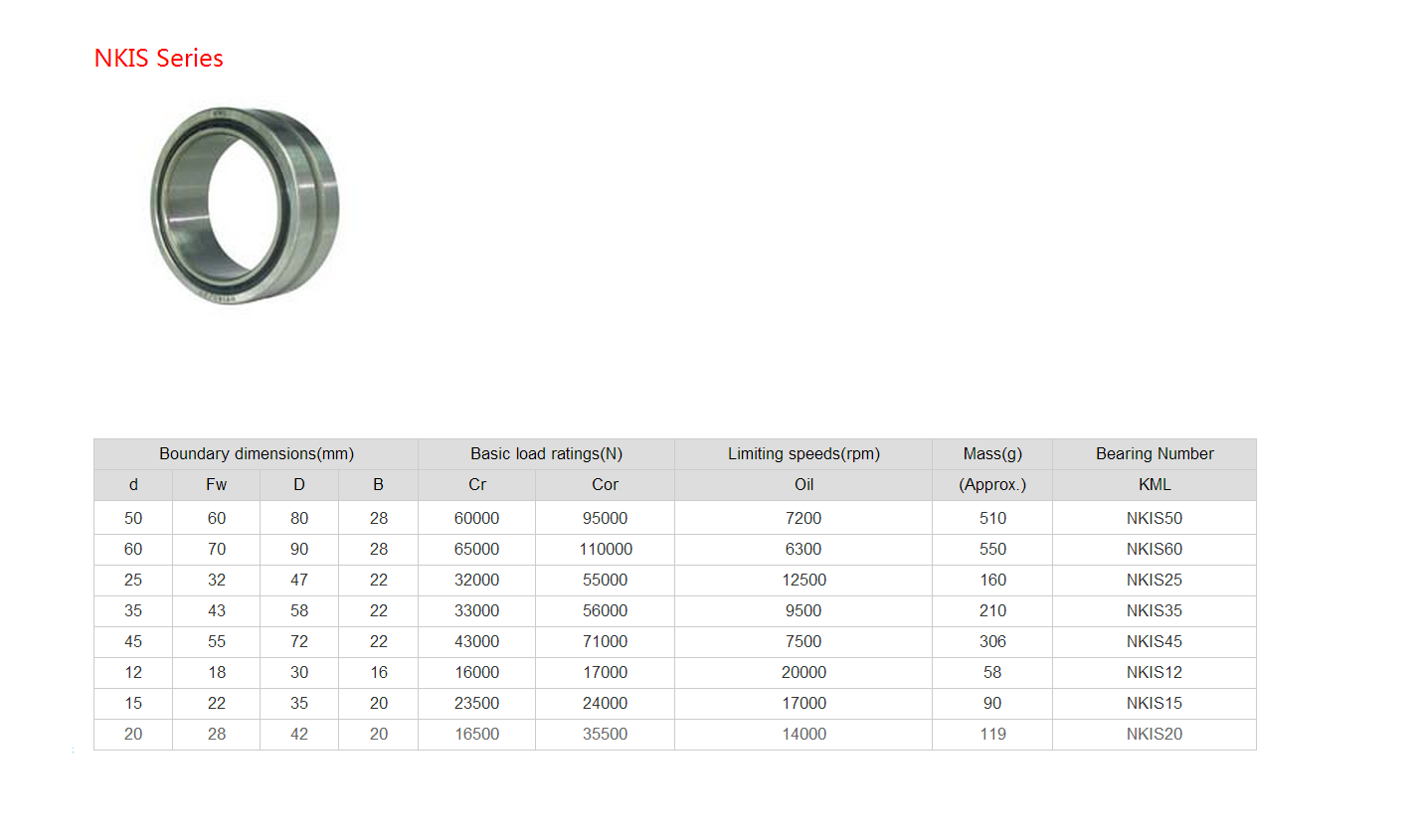This screenshot has width=1424, height=840.
Task: Click the NKIS Series heading
Action: [x=158, y=59]
